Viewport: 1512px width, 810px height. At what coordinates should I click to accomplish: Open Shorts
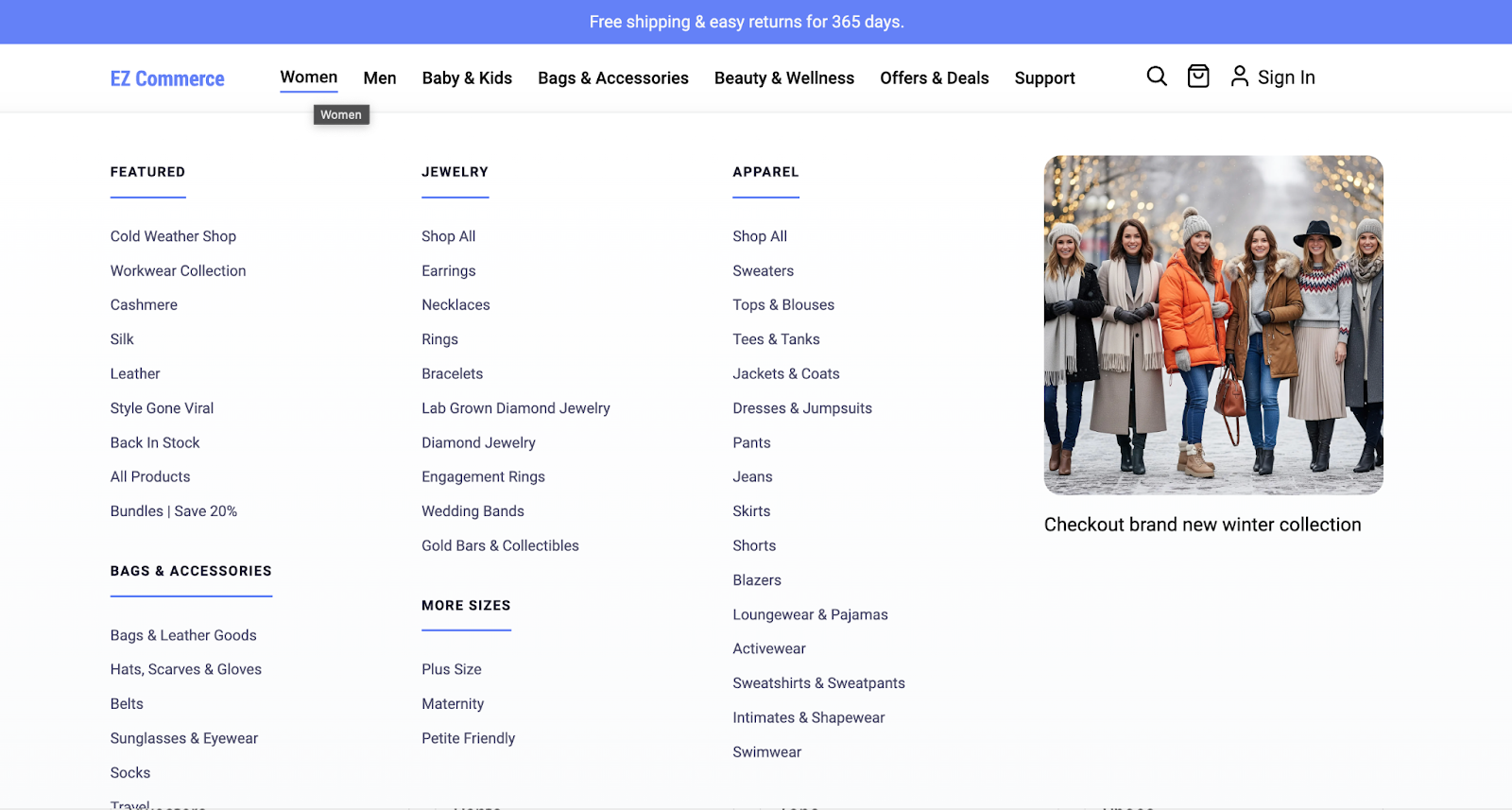754,545
